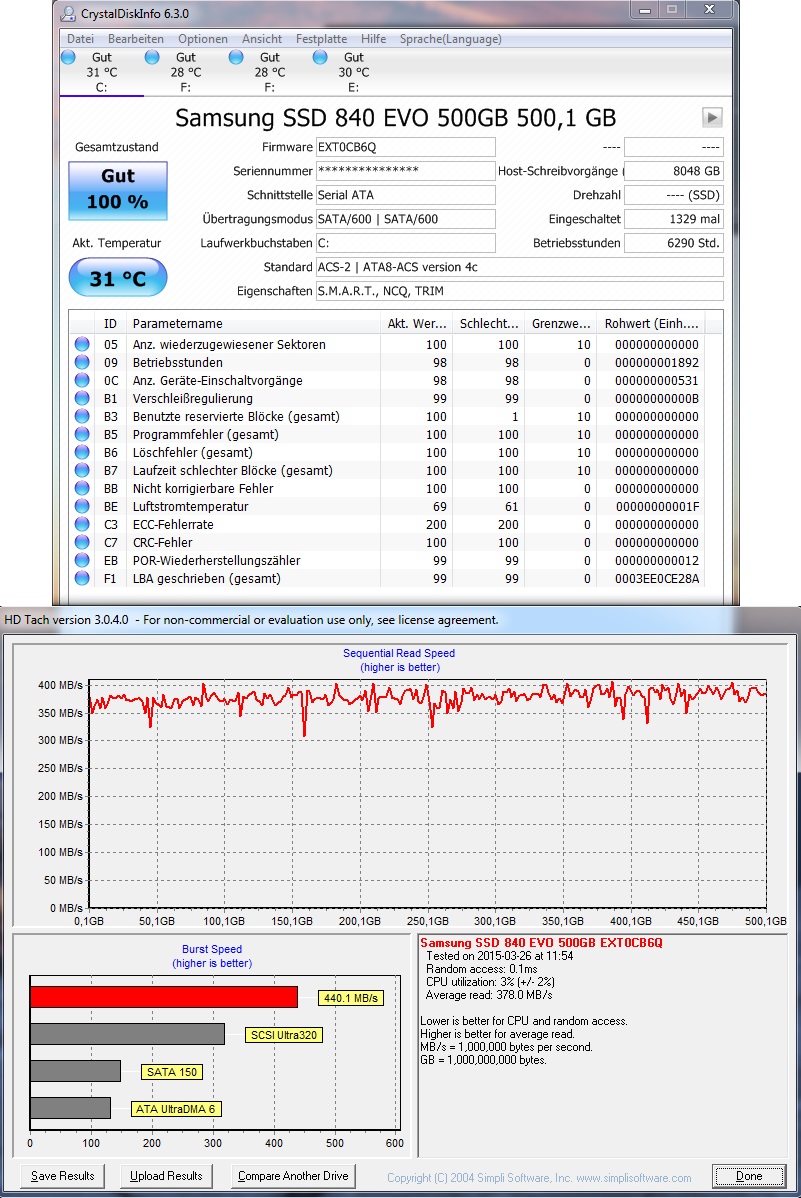The width and height of the screenshot is (801, 1198).
Task: Open the Datei menu
Action: pos(80,39)
